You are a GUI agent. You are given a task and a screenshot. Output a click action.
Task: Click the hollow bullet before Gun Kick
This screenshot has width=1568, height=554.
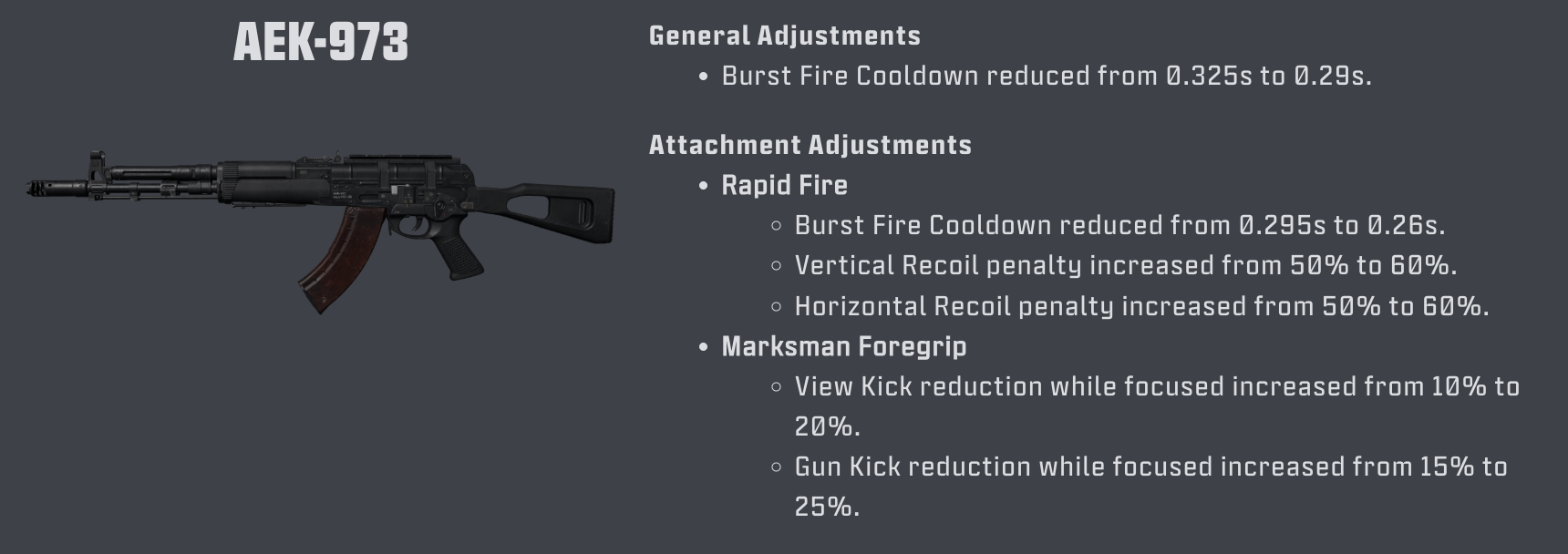coord(777,467)
